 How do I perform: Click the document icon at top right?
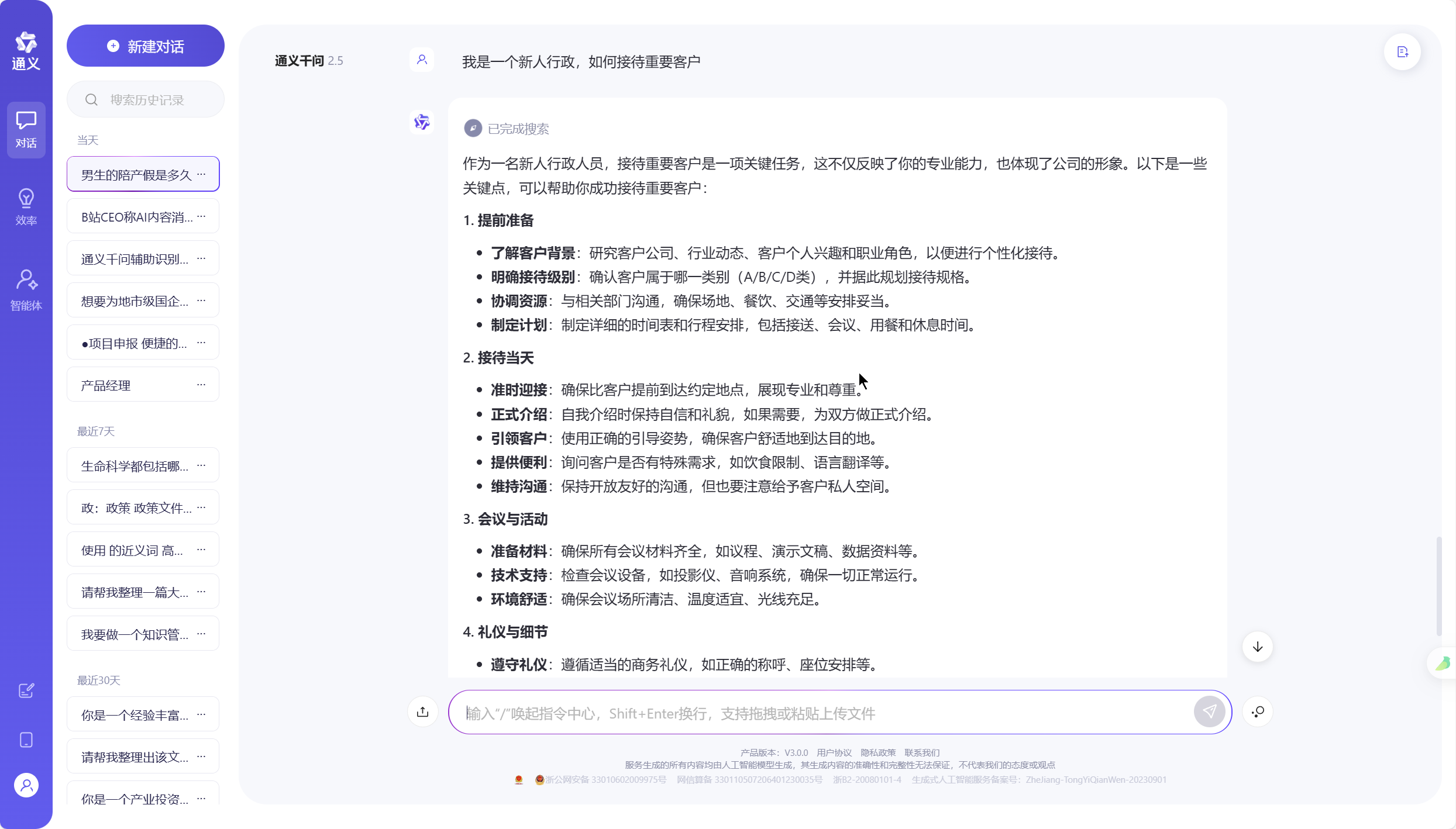click(1402, 53)
